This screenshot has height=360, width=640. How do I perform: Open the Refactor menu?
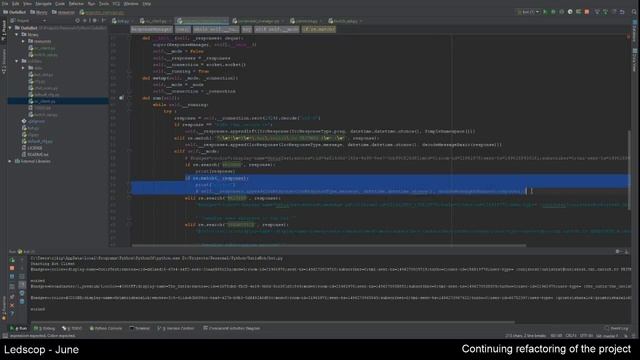(76, 4)
